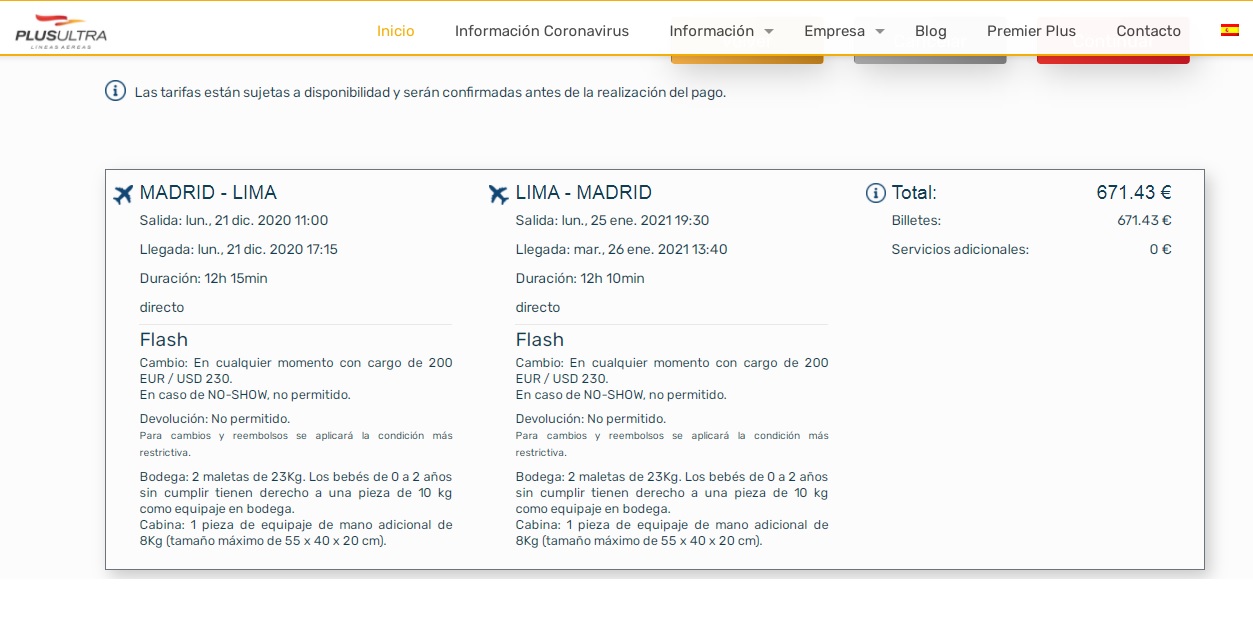The image size is (1253, 628).
Task: Click the 'Las tarifas están sujetas a disponibilidad' notice
Action: (430, 92)
